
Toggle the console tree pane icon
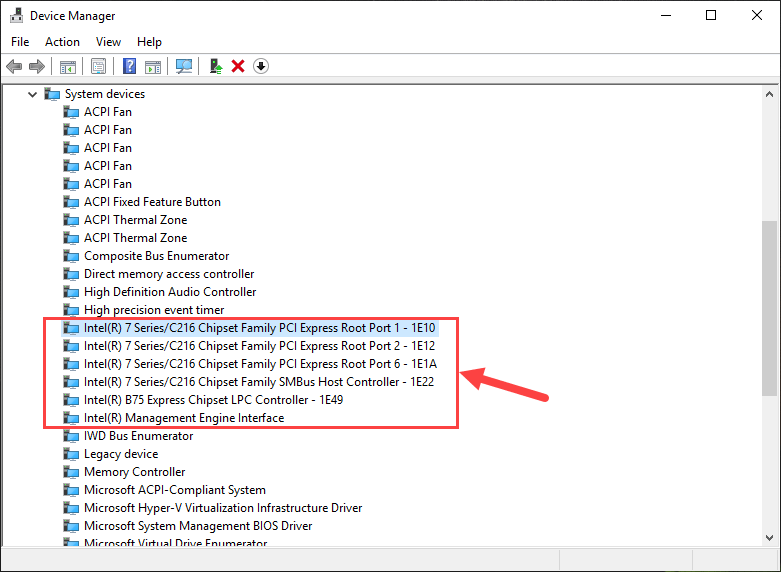point(68,66)
